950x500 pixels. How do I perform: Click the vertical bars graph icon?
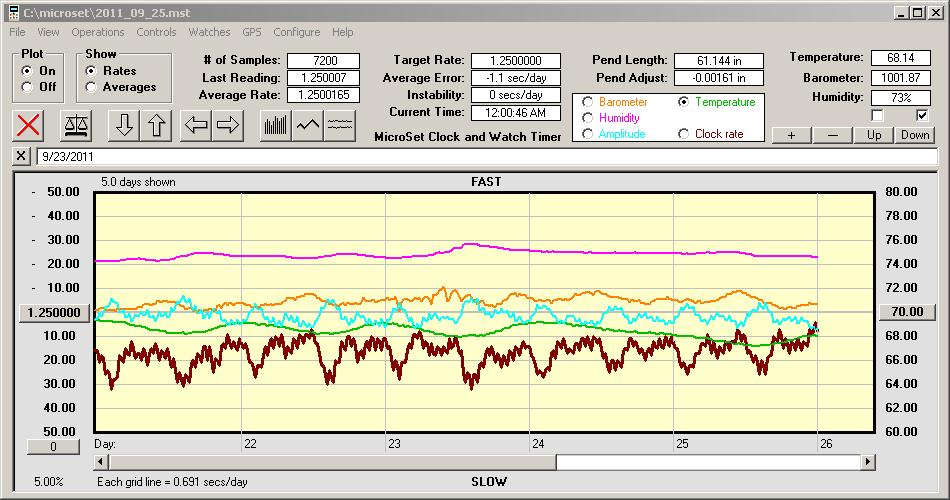click(276, 125)
